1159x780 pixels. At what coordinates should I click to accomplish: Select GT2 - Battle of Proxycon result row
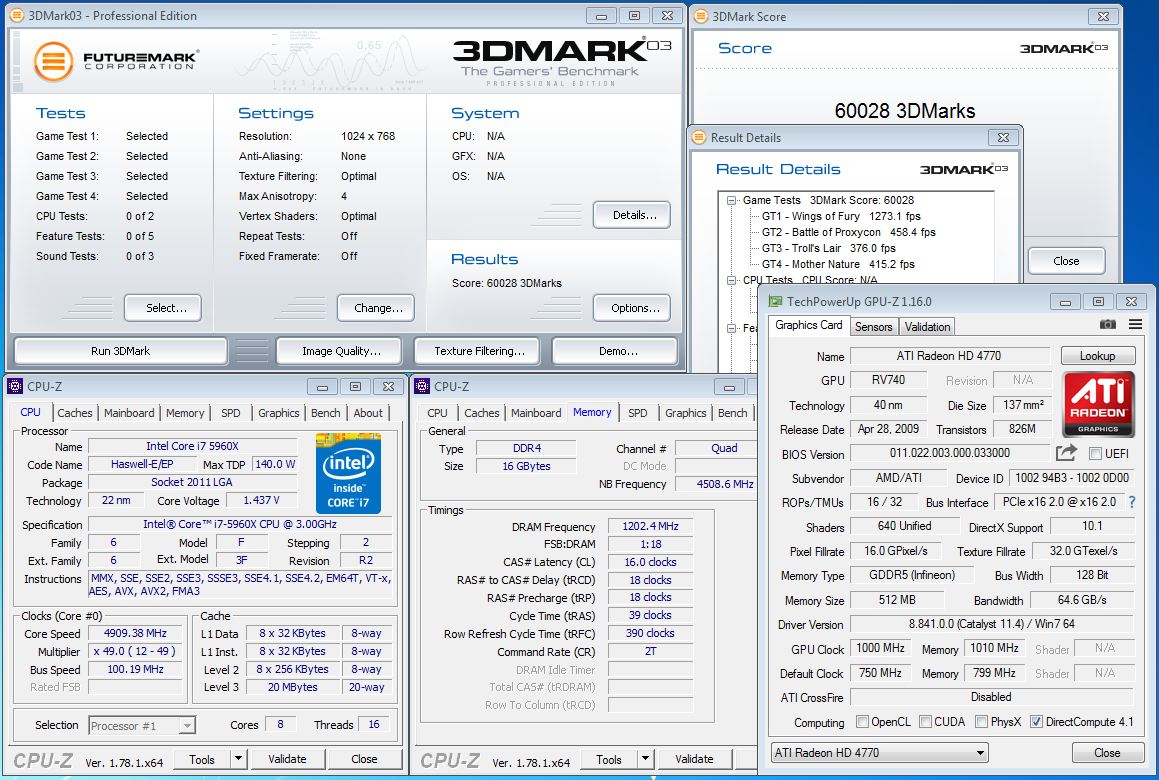click(x=848, y=232)
